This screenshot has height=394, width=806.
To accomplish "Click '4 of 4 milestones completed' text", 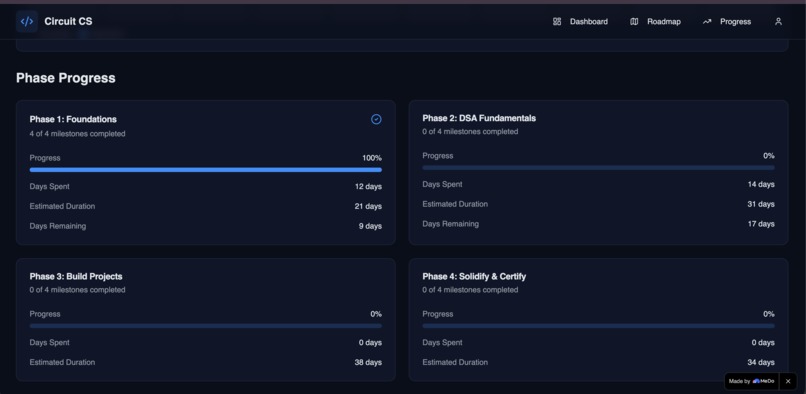I will coord(78,134).
